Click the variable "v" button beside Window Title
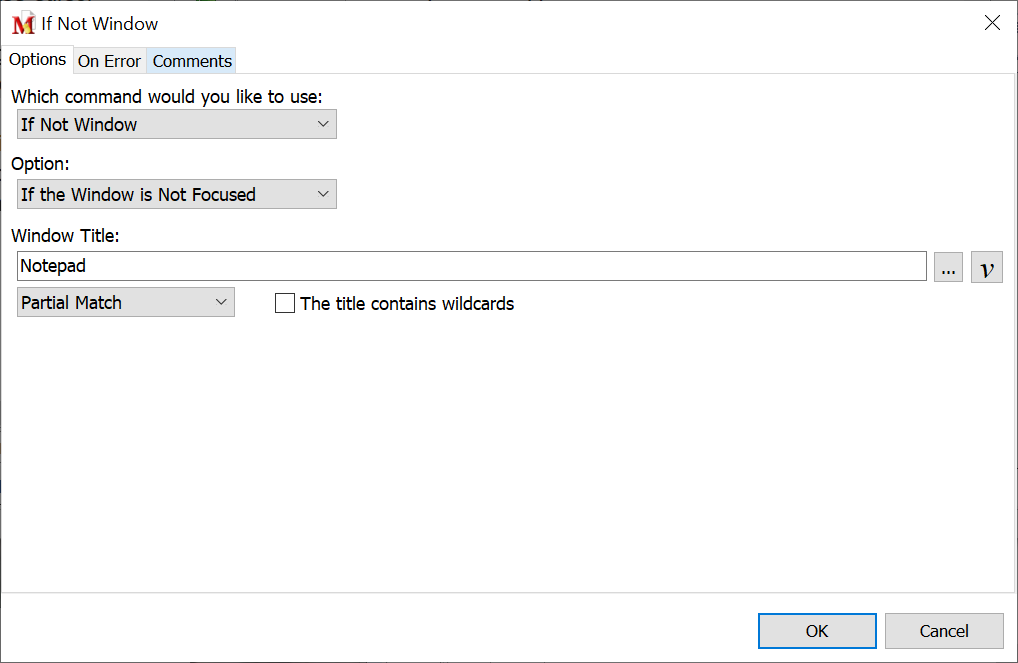This screenshot has height=663, width=1018. point(986,267)
